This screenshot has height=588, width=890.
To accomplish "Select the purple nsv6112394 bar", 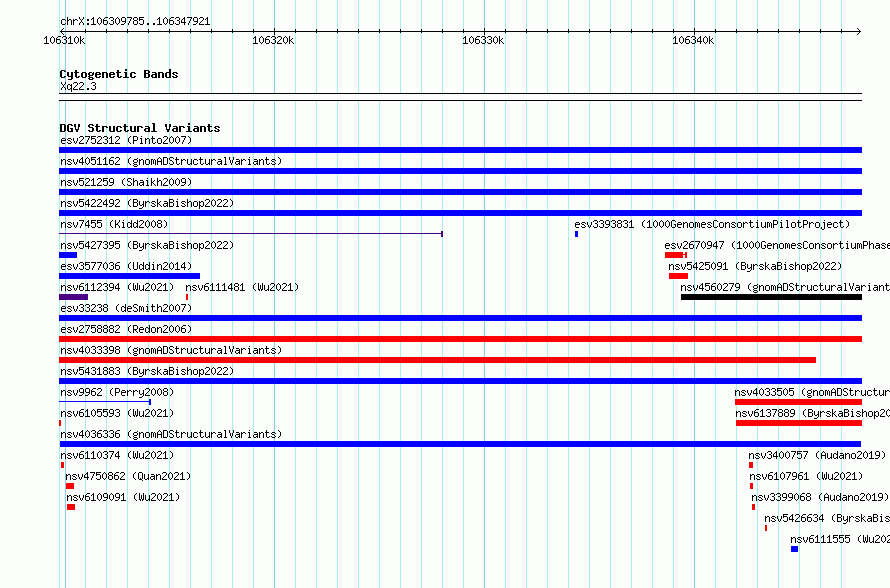I will pos(74,297).
